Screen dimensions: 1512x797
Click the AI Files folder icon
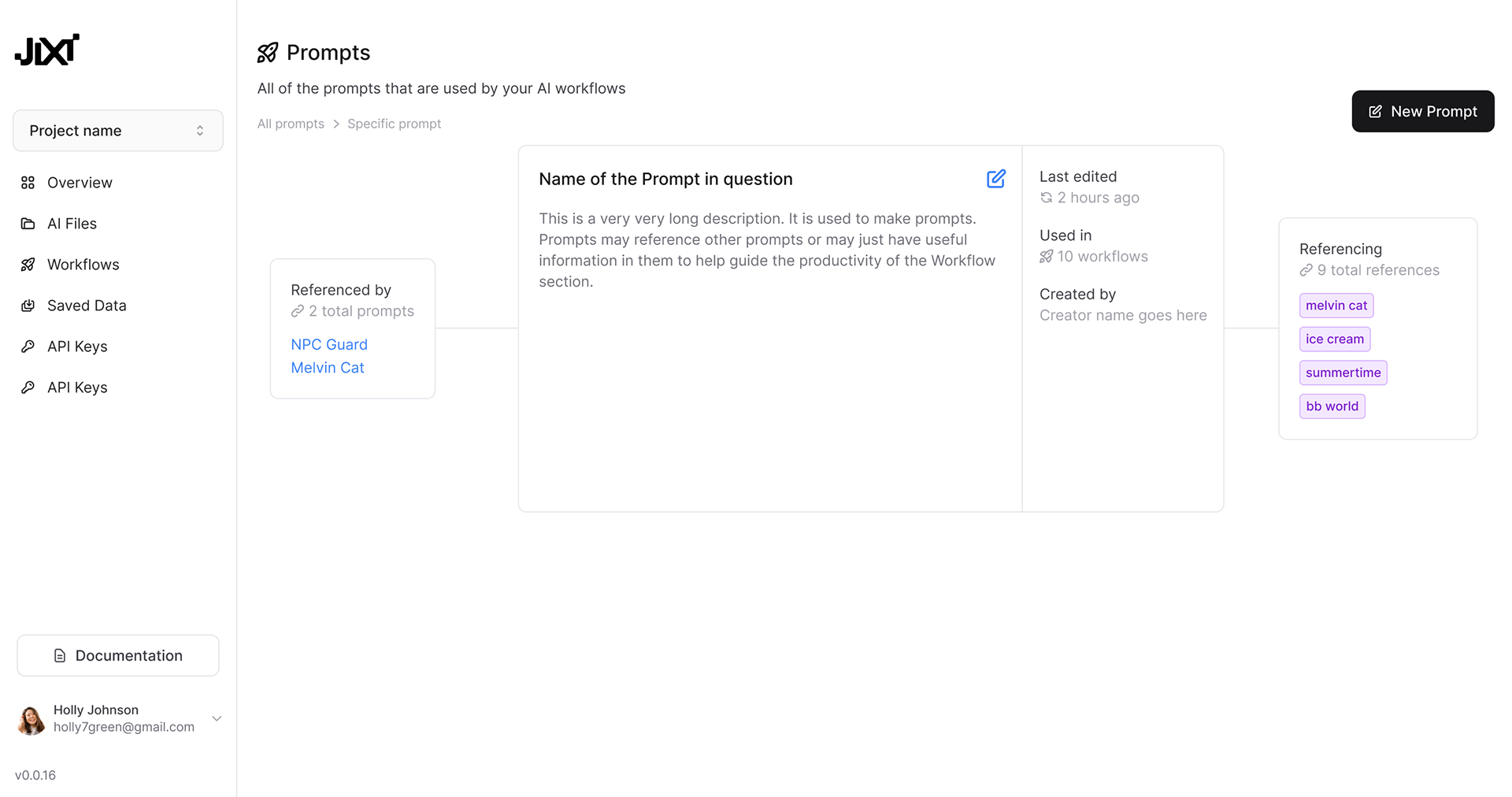click(28, 224)
